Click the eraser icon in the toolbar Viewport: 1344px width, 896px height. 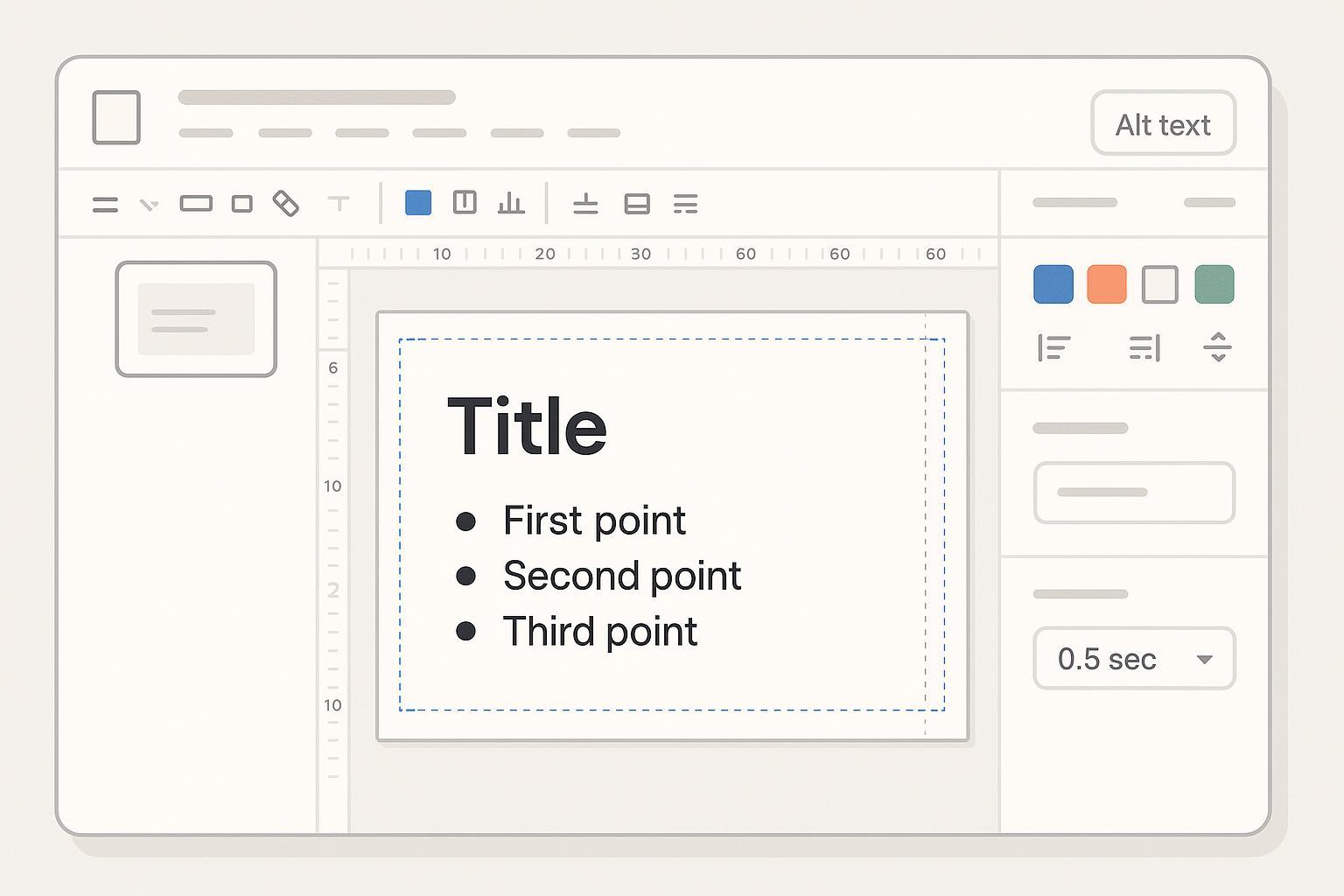coord(286,204)
